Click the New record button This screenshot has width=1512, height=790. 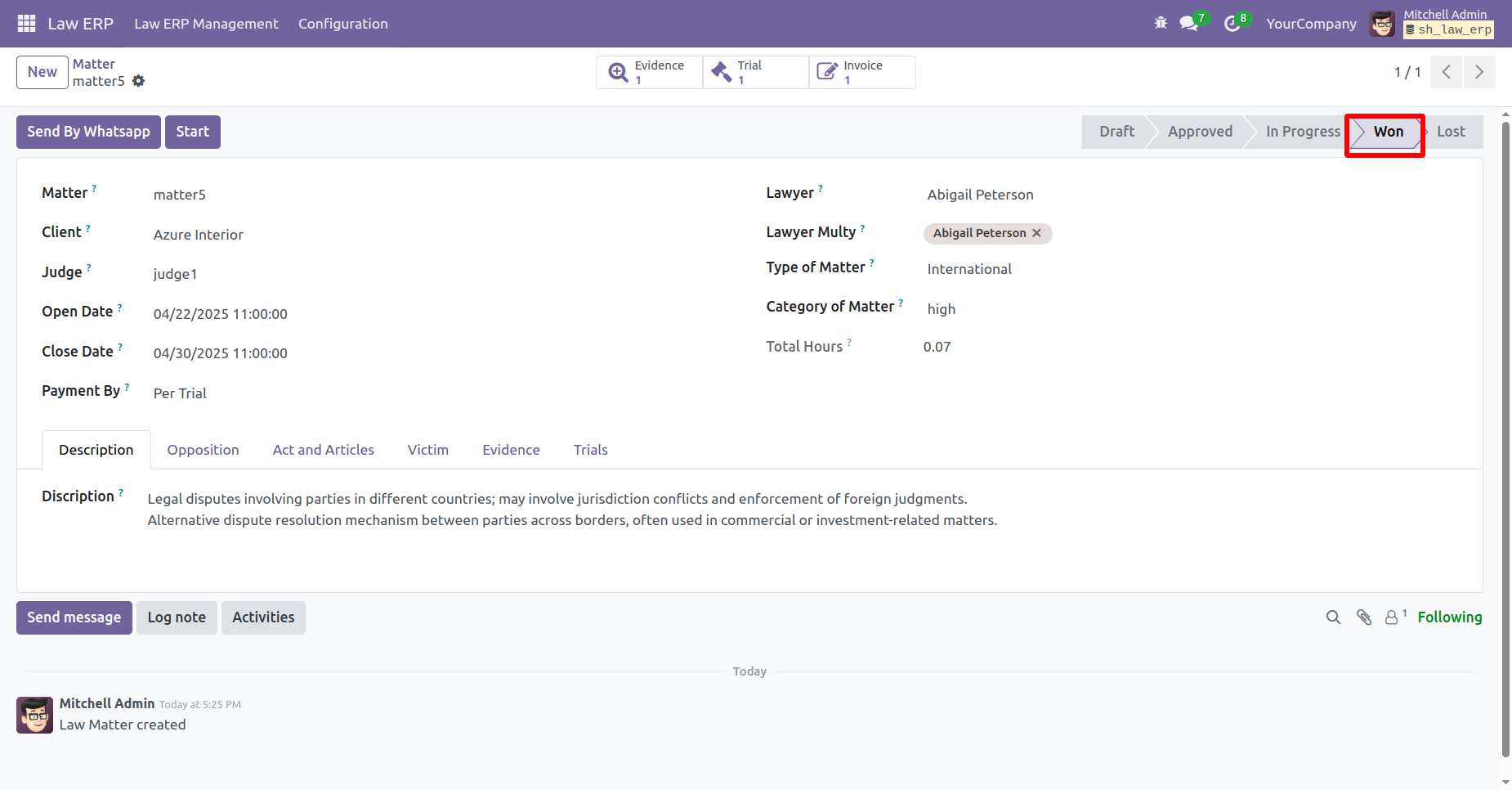pos(42,72)
